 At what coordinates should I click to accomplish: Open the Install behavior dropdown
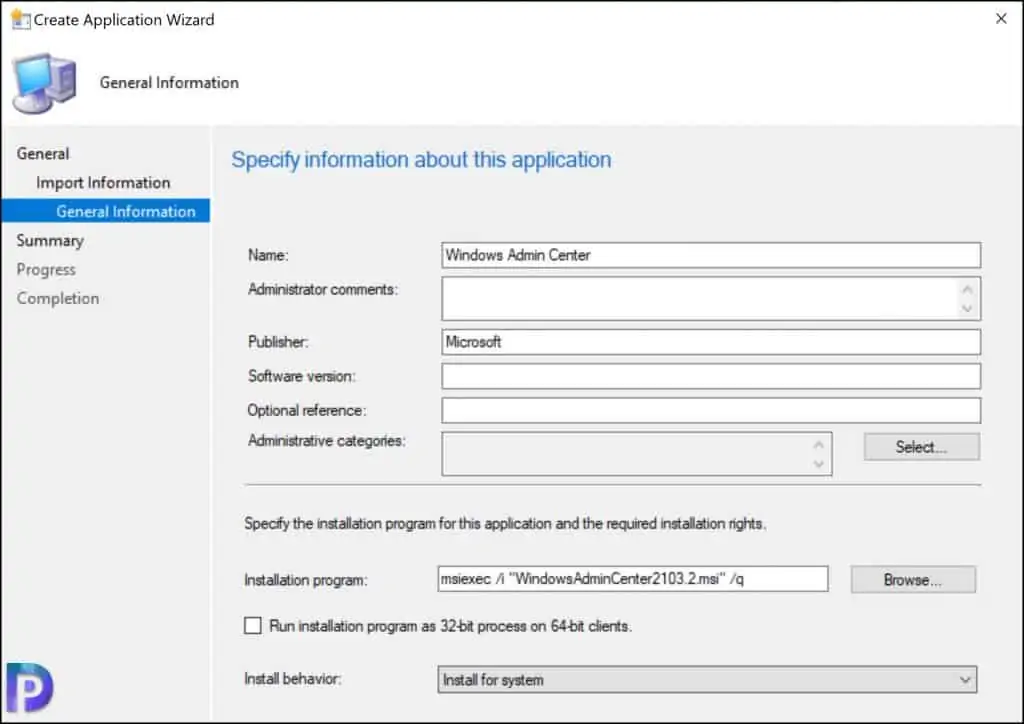point(707,680)
